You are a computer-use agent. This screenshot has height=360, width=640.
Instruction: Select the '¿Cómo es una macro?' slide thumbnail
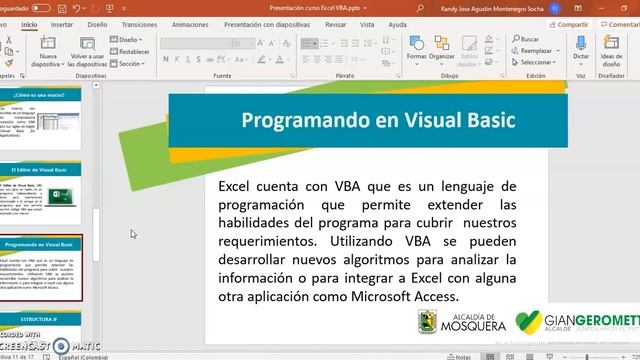pos(39,118)
